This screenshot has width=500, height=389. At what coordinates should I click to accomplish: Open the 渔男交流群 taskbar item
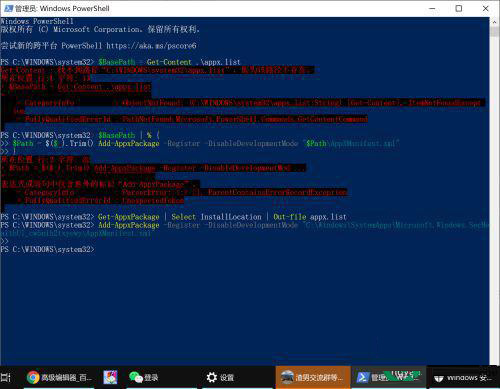coord(313,377)
